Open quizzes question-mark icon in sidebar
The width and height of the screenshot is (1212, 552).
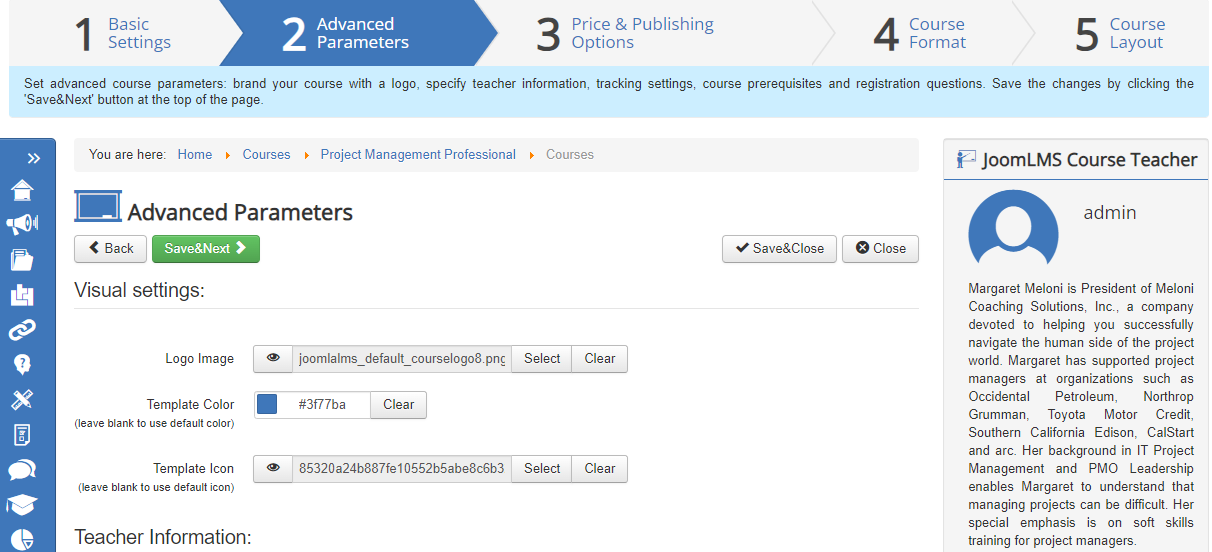pyautogui.click(x=22, y=364)
